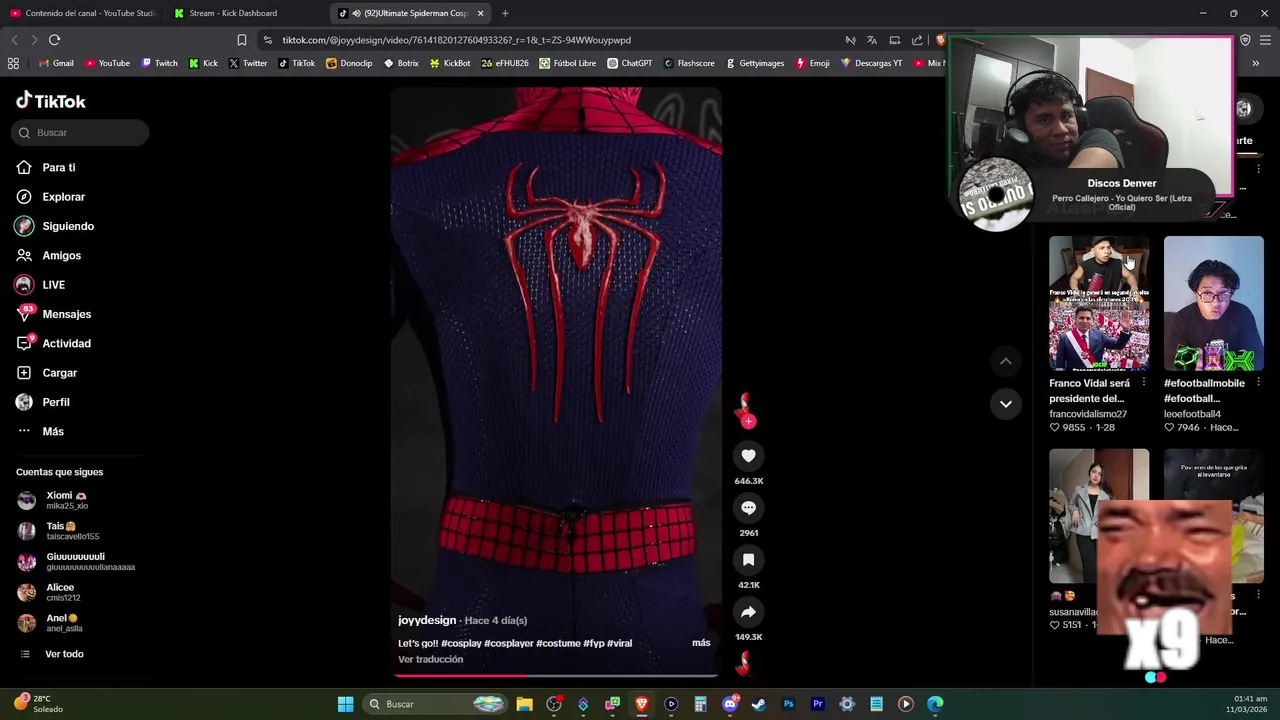Go to next video with down arrow
Image resolution: width=1280 pixels, height=720 pixels.
1006,404
